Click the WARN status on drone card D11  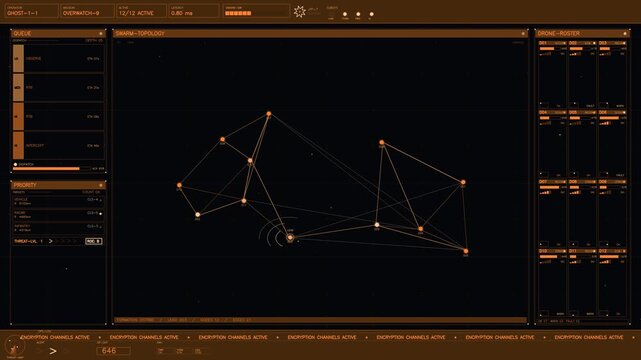(x=590, y=314)
